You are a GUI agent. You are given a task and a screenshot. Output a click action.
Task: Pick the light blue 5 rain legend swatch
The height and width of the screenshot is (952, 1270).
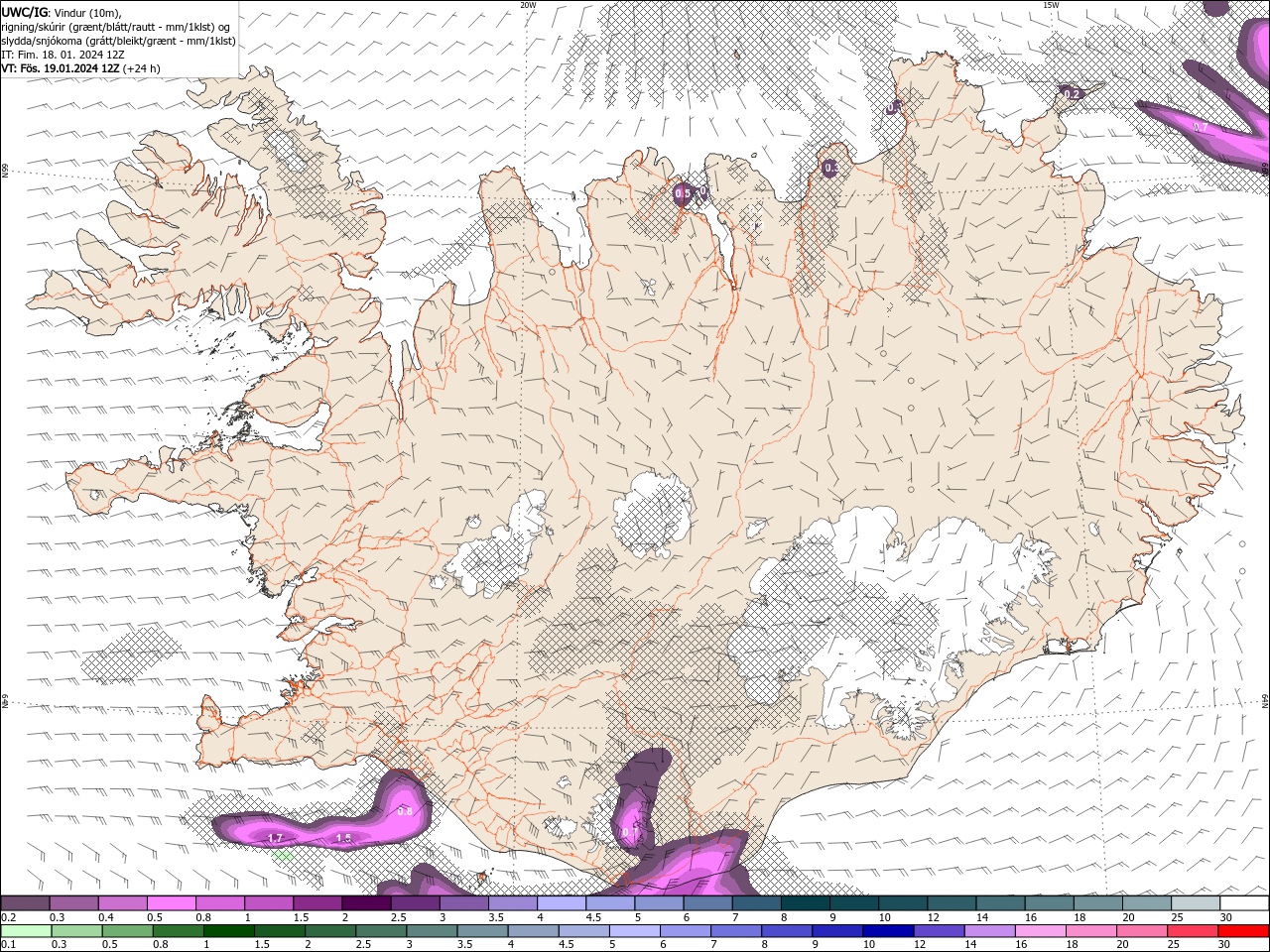click(x=635, y=931)
